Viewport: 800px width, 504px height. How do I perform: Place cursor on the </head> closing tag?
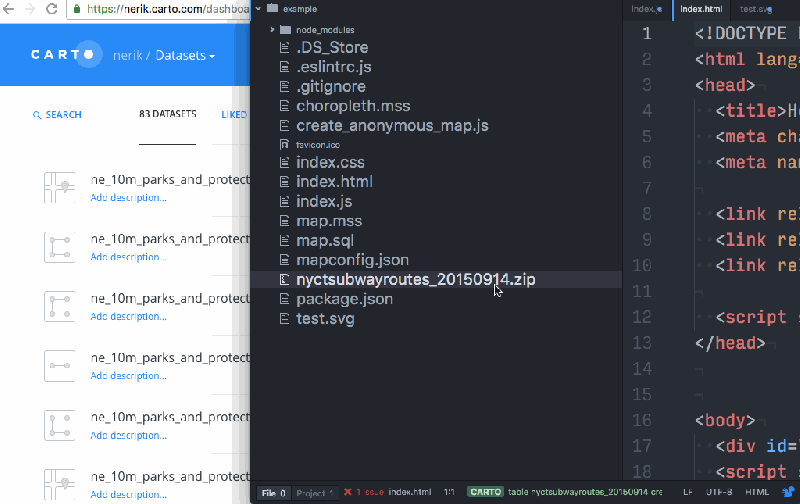(x=730, y=343)
